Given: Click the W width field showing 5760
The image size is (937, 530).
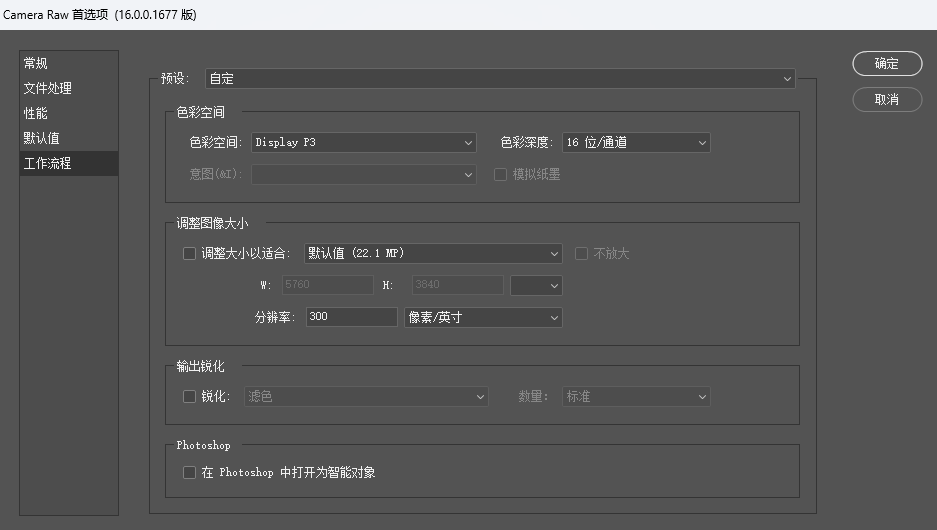Looking at the screenshot, I should pyautogui.click(x=327, y=285).
